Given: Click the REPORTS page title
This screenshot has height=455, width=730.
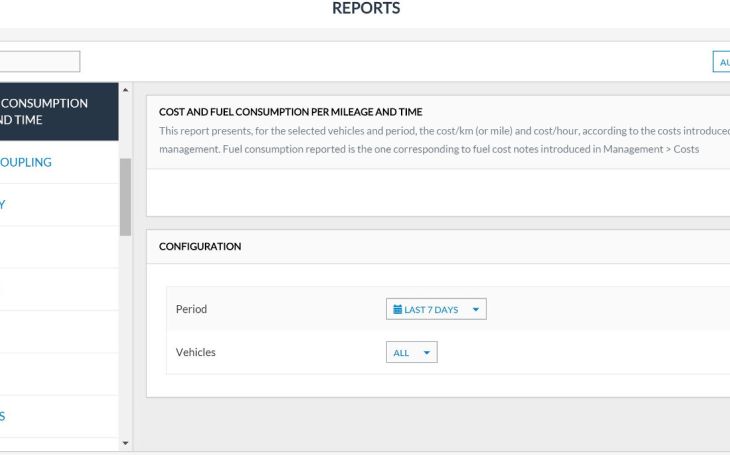Looking at the screenshot, I should (x=366, y=9).
